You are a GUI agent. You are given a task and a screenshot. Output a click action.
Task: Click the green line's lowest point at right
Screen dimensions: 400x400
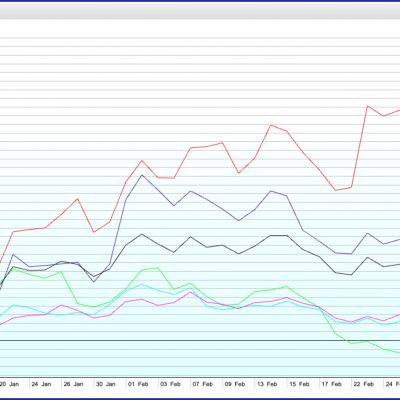398,353
